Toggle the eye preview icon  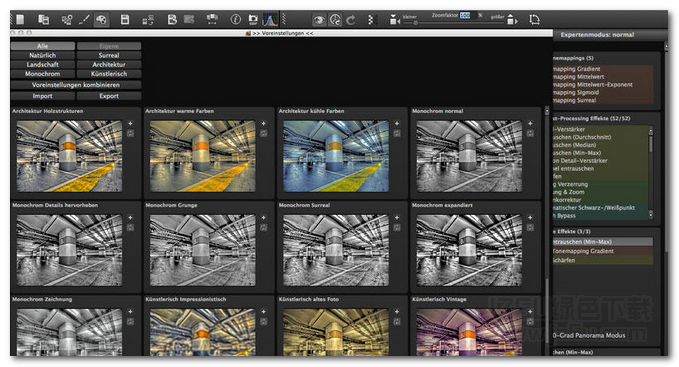click(319, 19)
